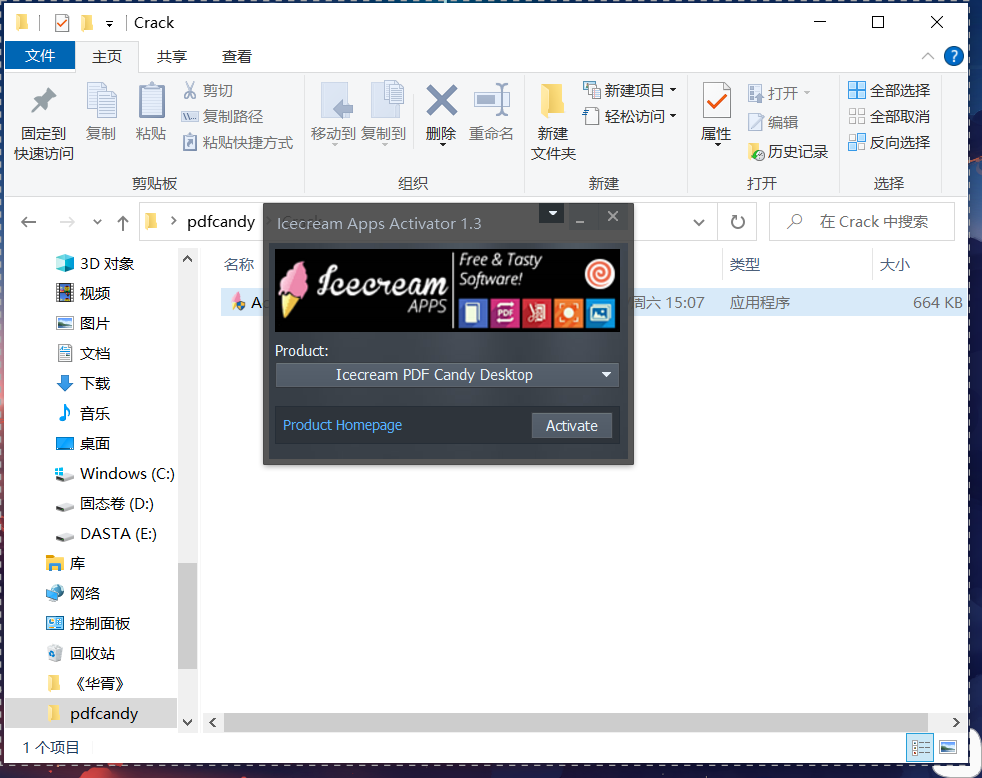The width and height of the screenshot is (982, 778).
Task: Select Desktop (桌面) in sidebar
Action: click(84, 443)
